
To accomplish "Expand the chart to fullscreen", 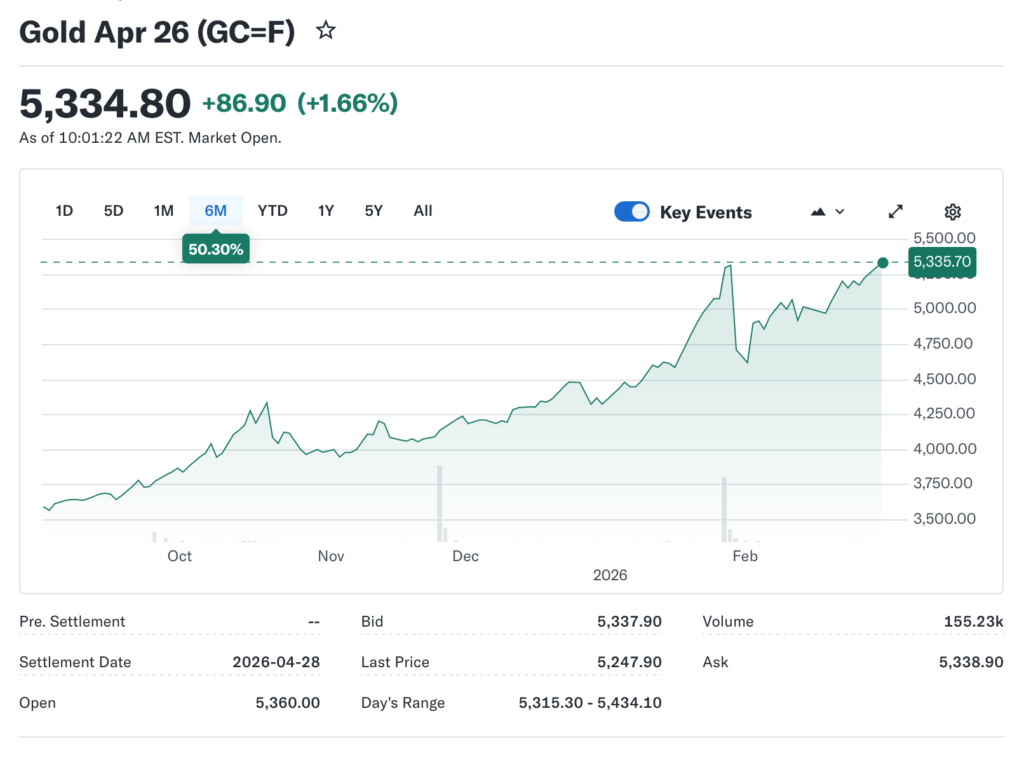I will [x=895, y=211].
